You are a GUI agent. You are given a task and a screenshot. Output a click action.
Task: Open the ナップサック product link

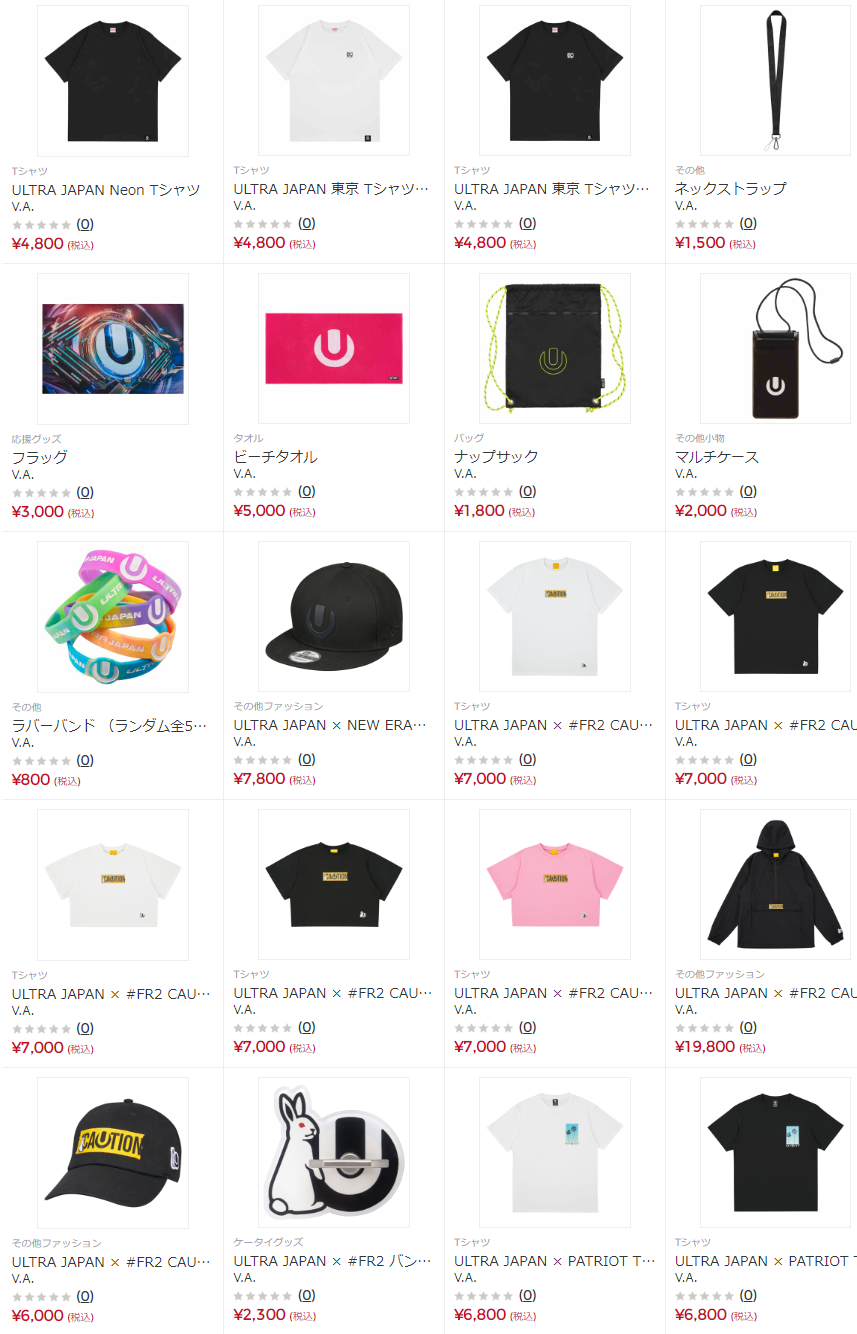[x=496, y=457]
